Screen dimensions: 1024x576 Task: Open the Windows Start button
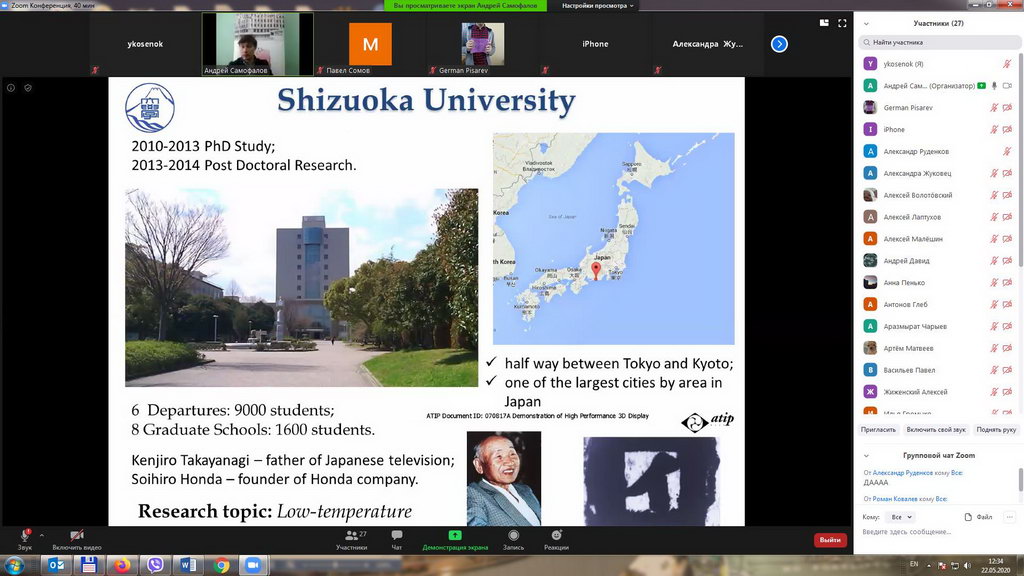14,565
